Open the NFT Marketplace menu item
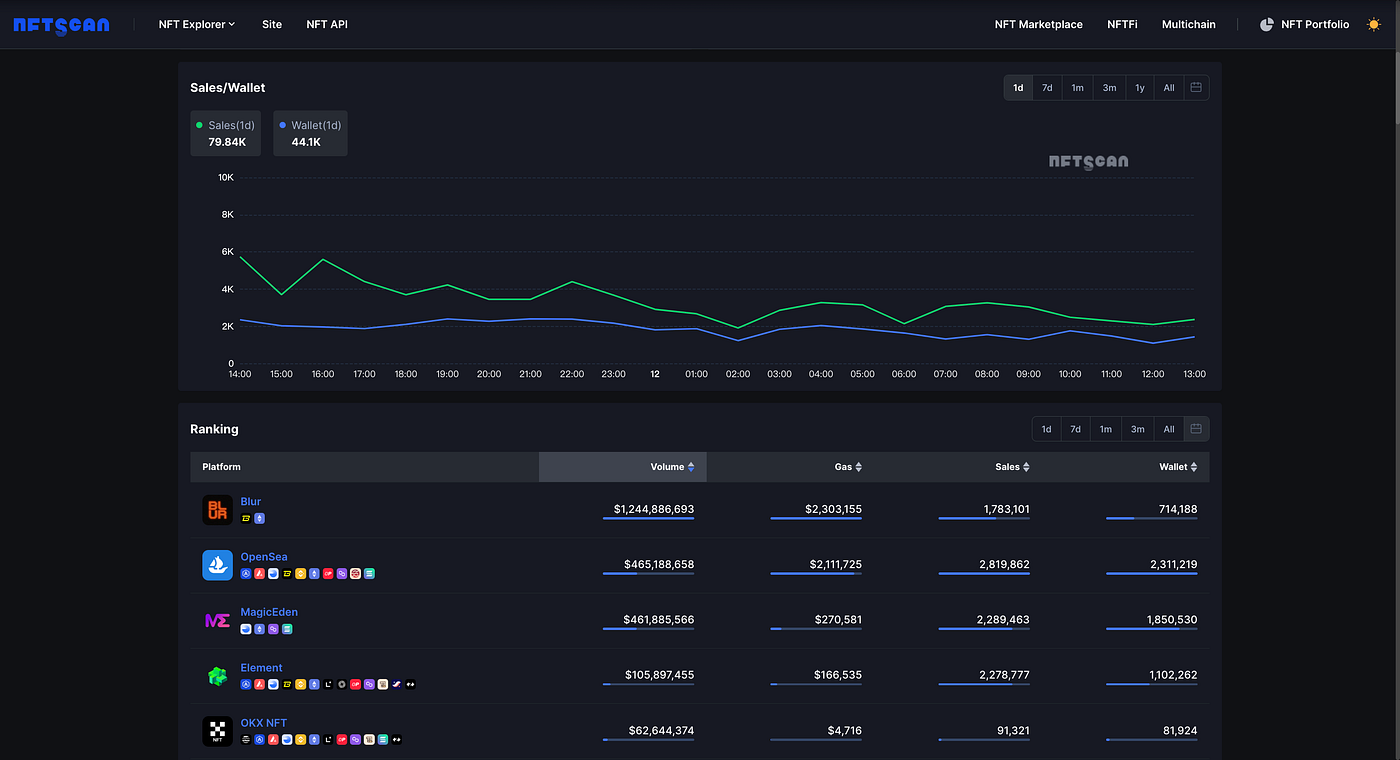Viewport: 1400px width, 760px height. pos(1038,24)
